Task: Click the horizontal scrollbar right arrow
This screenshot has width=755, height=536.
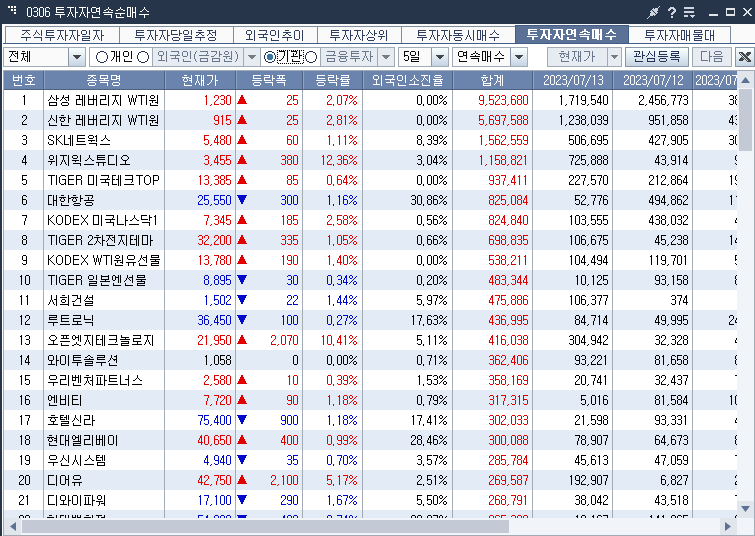Action: pos(728,526)
